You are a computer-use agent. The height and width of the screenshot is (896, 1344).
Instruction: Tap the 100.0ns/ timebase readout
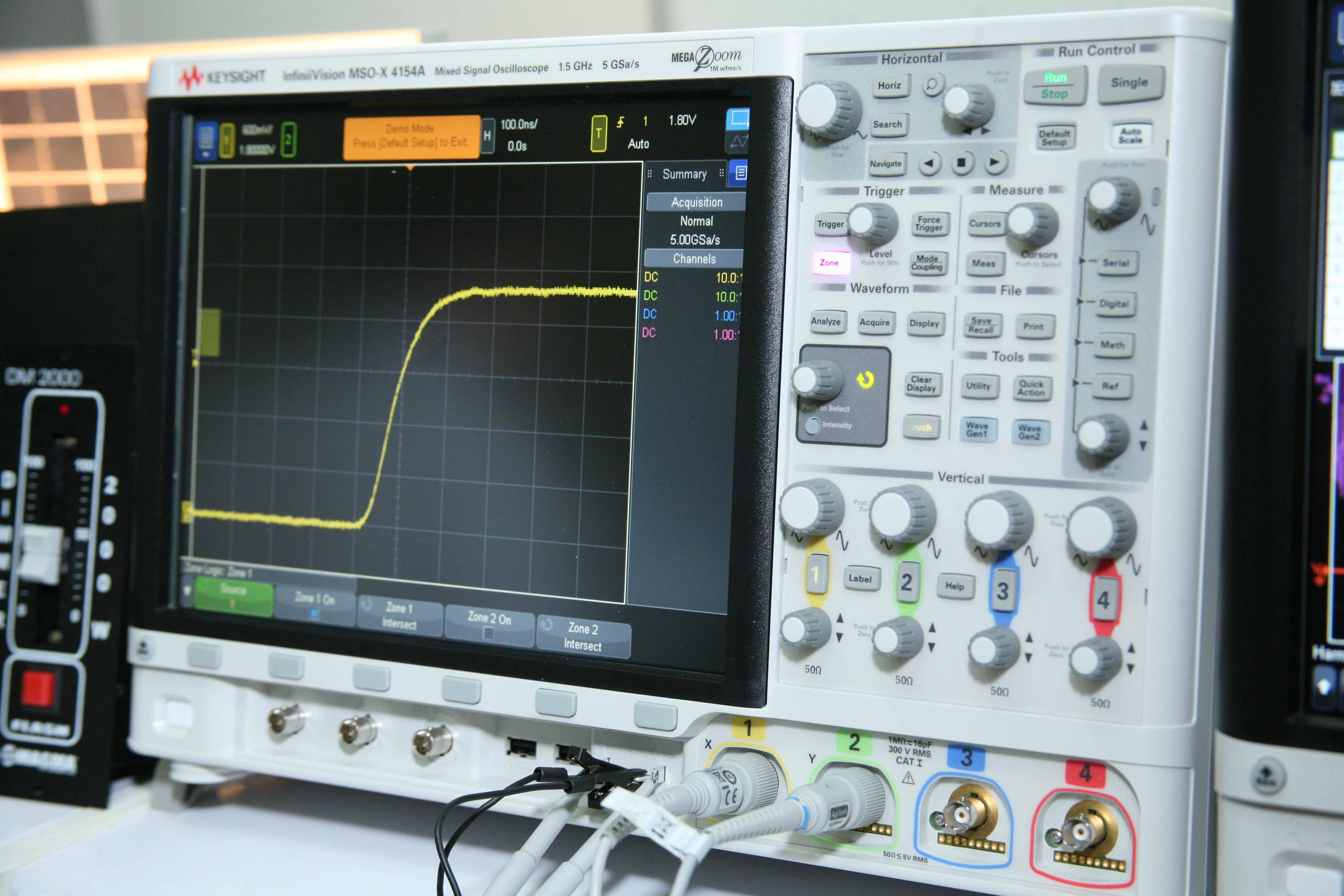[519, 125]
